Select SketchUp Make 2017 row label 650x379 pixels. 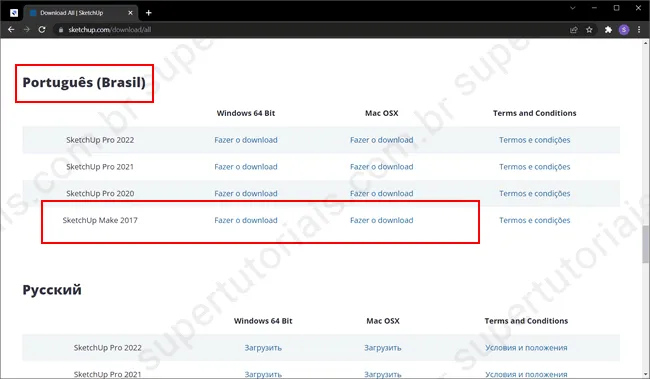(x=100, y=220)
